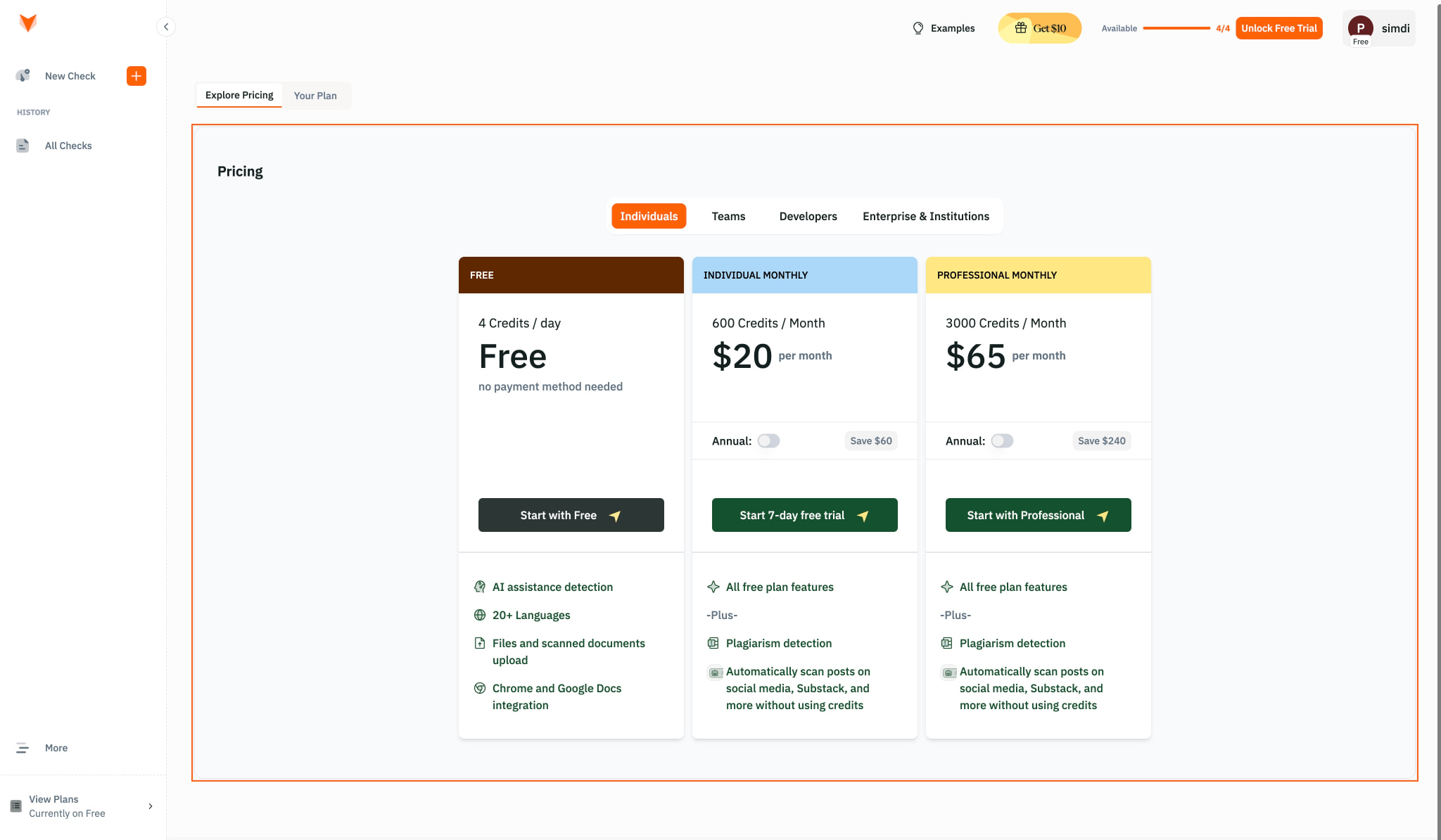This screenshot has height=840, width=1441.
Task: Click the orange plus icon for new check
Action: [x=137, y=76]
